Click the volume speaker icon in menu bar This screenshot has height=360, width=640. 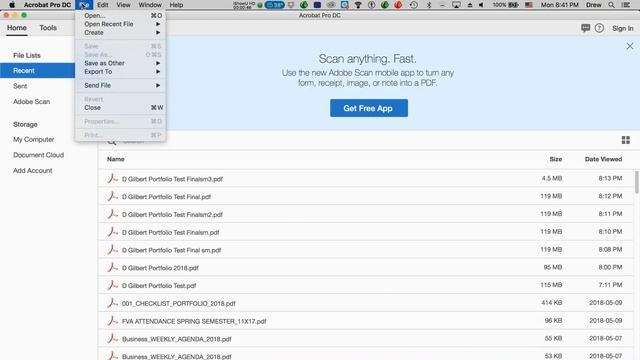coord(481,5)
